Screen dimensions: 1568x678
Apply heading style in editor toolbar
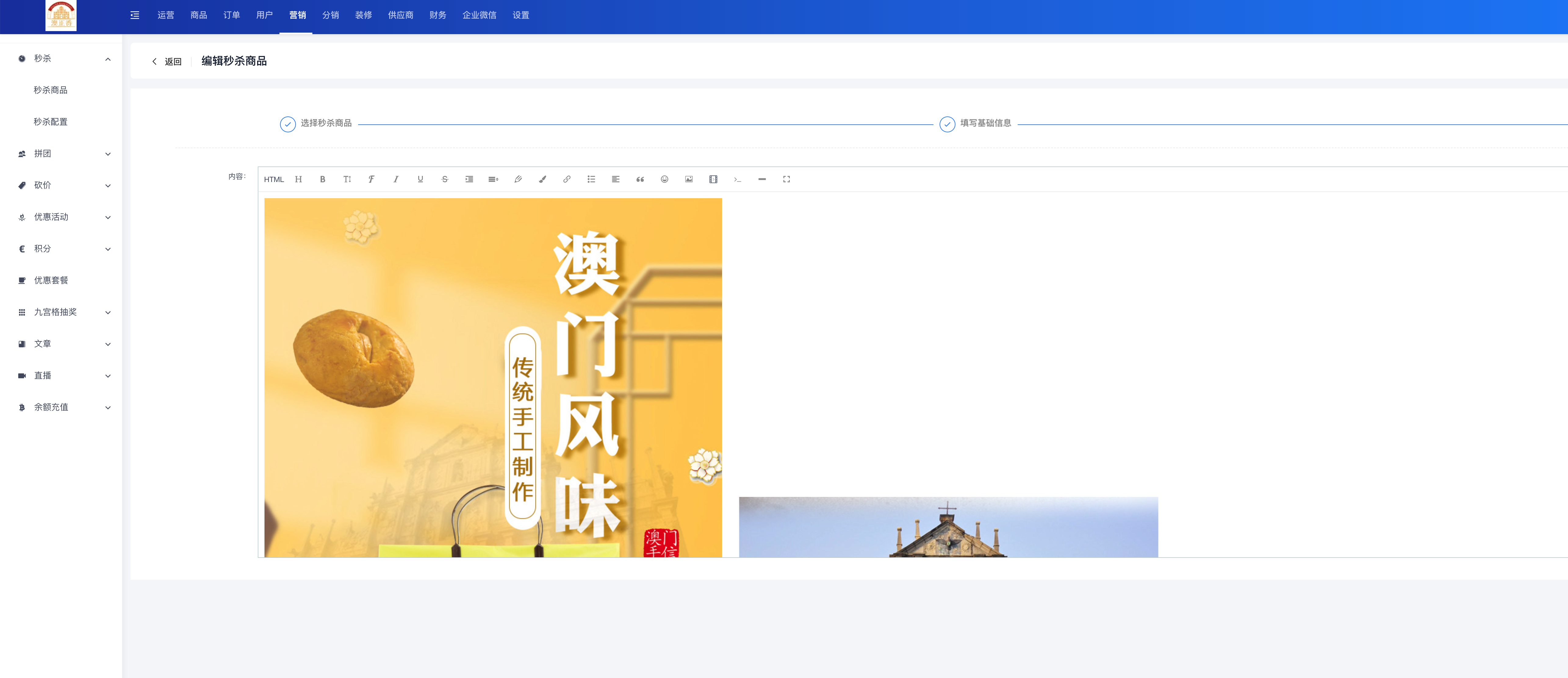[x=298, y=179]
